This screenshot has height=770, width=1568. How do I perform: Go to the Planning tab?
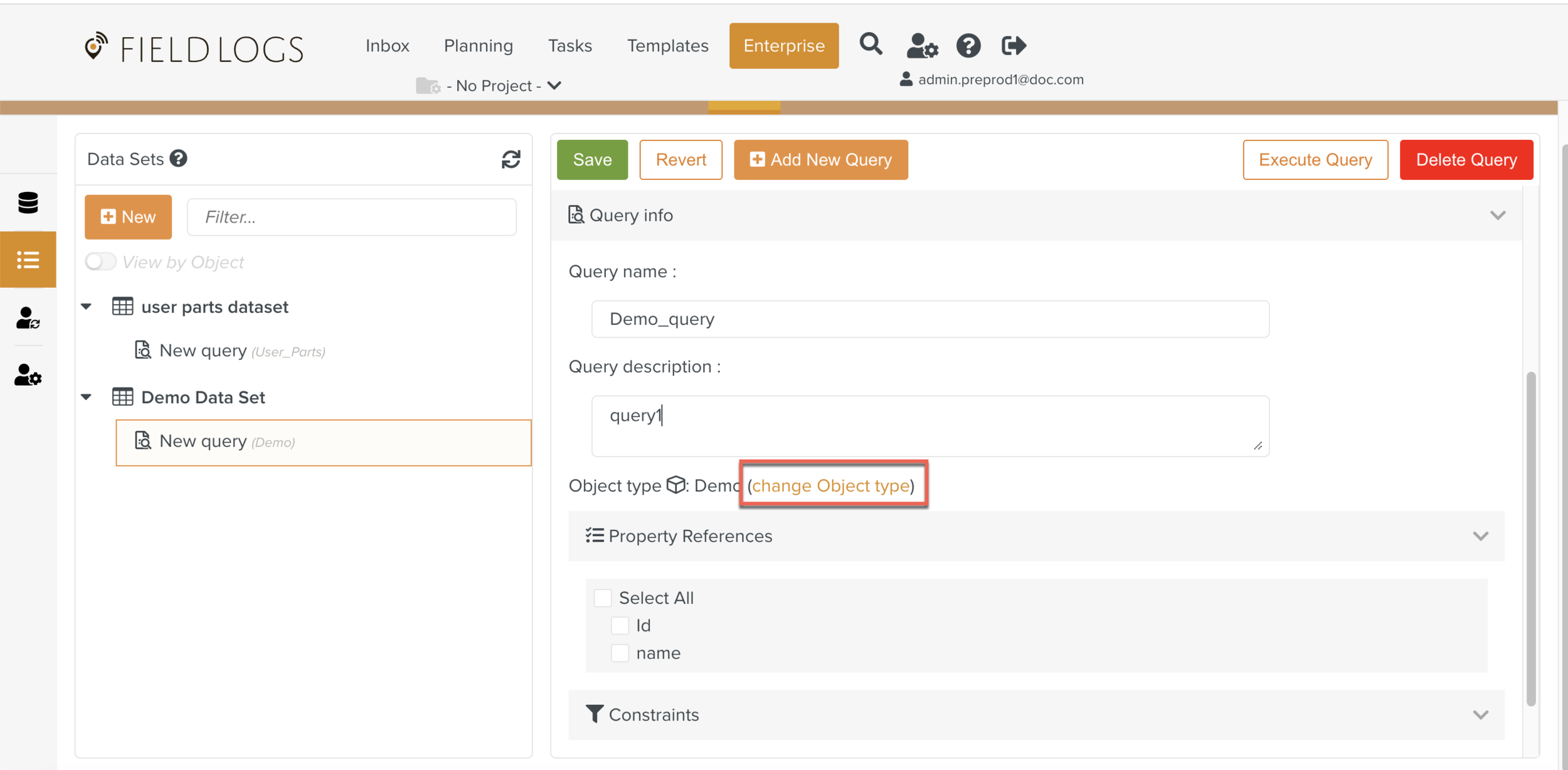tap(478, 46)
